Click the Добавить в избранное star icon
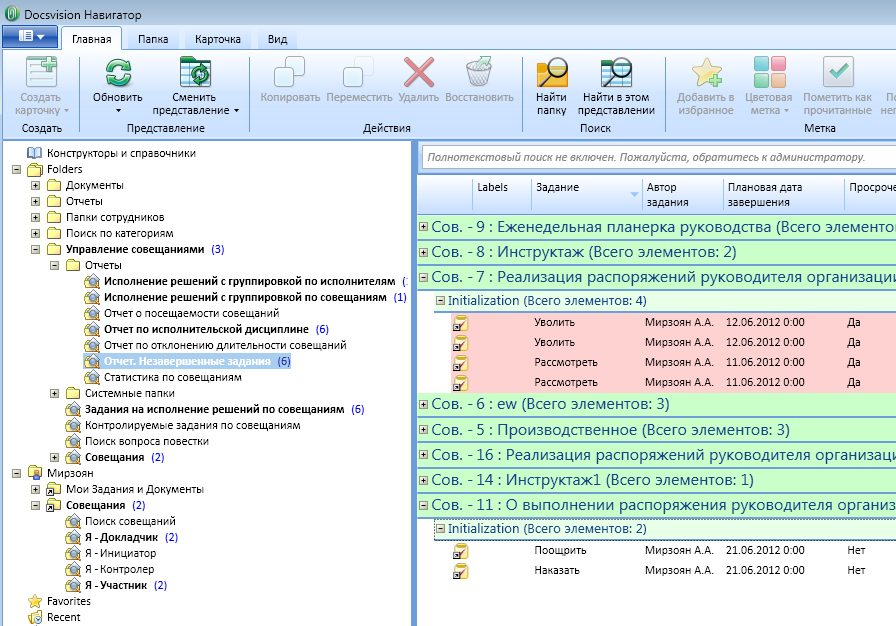The height and width of the screenshot is (626, 896). point(706,73)
